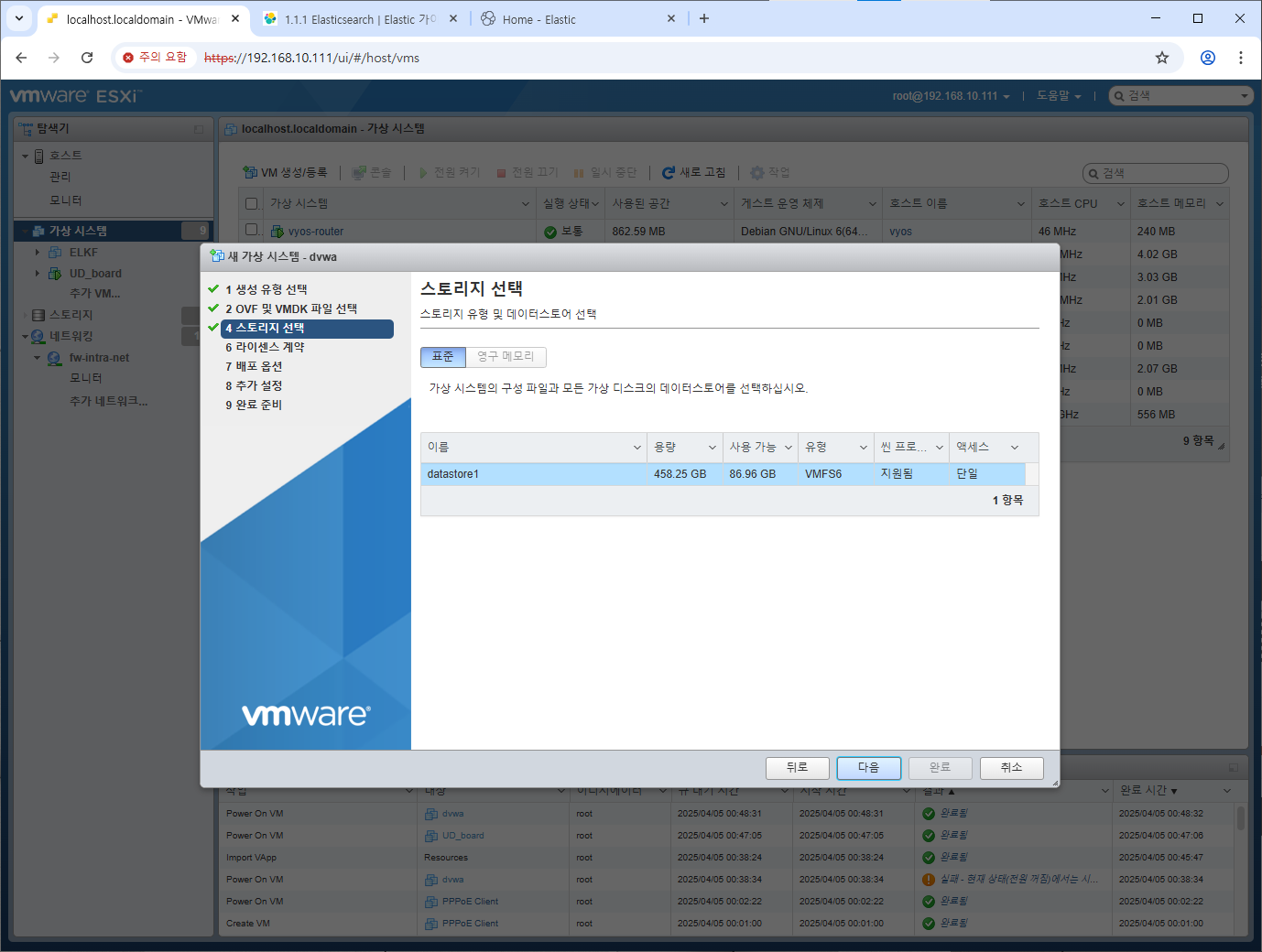Click the VMware ESXi logo

[x=76, y=96]
